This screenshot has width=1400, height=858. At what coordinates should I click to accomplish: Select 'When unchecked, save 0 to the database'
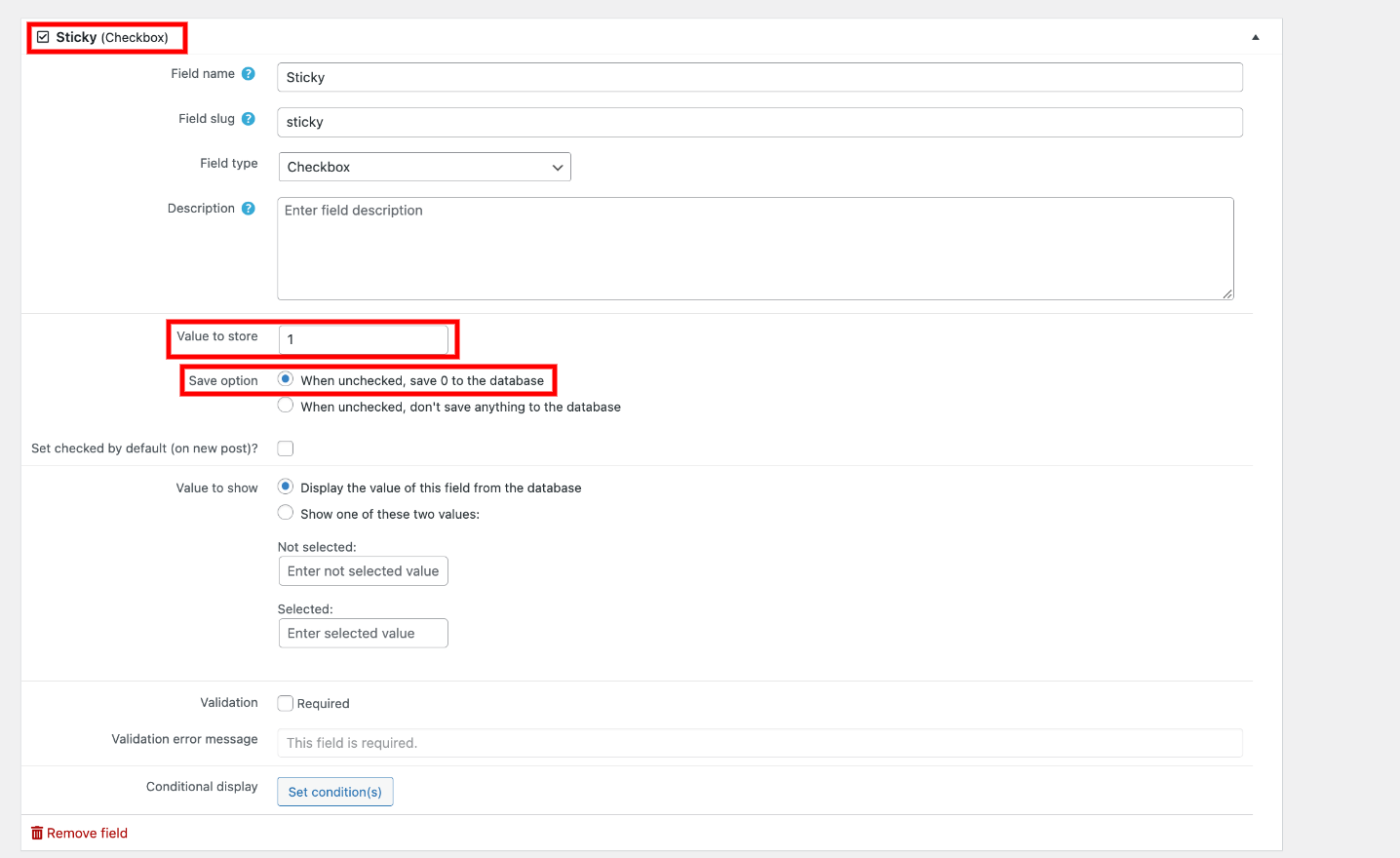[286, 379]
